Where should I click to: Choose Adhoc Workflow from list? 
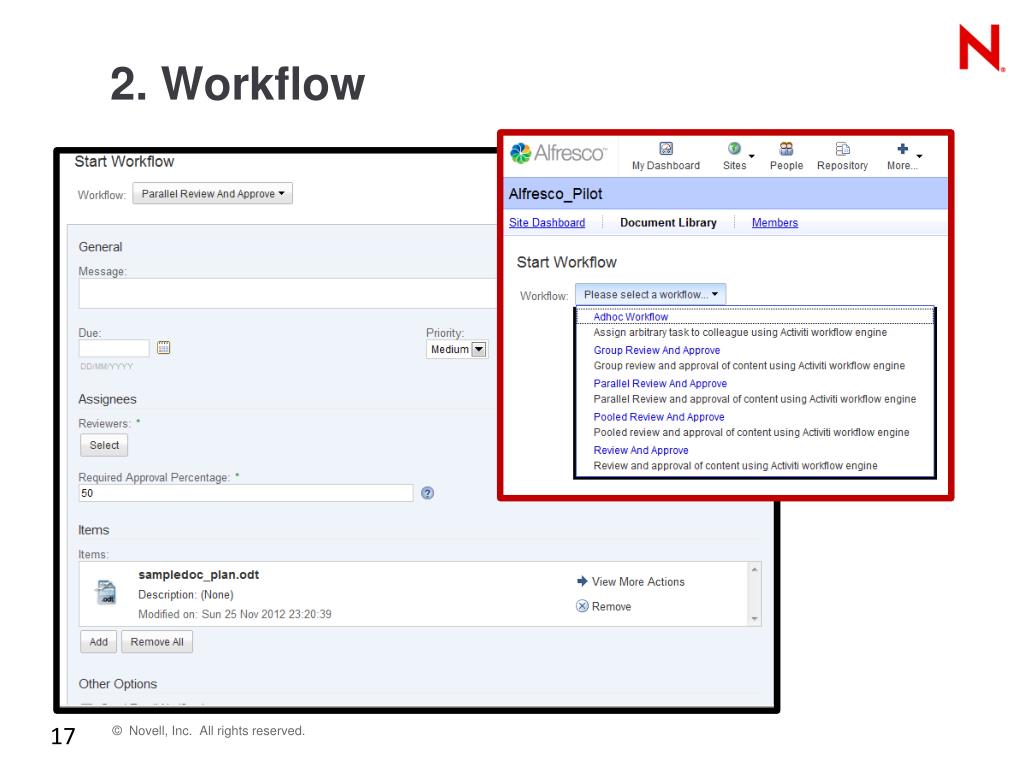630,317
